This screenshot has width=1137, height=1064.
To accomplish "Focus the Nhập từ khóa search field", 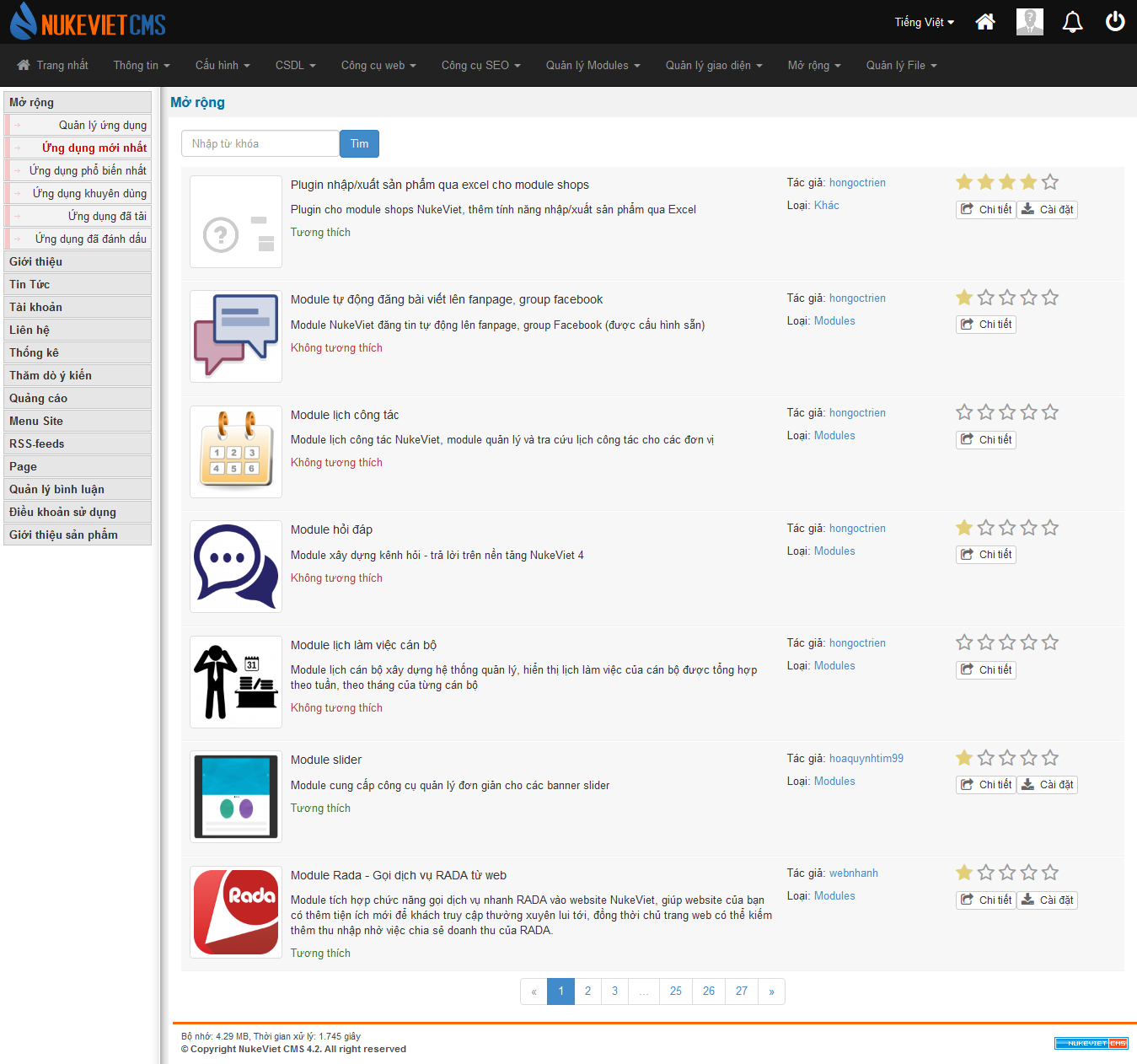I will (260, 143).
